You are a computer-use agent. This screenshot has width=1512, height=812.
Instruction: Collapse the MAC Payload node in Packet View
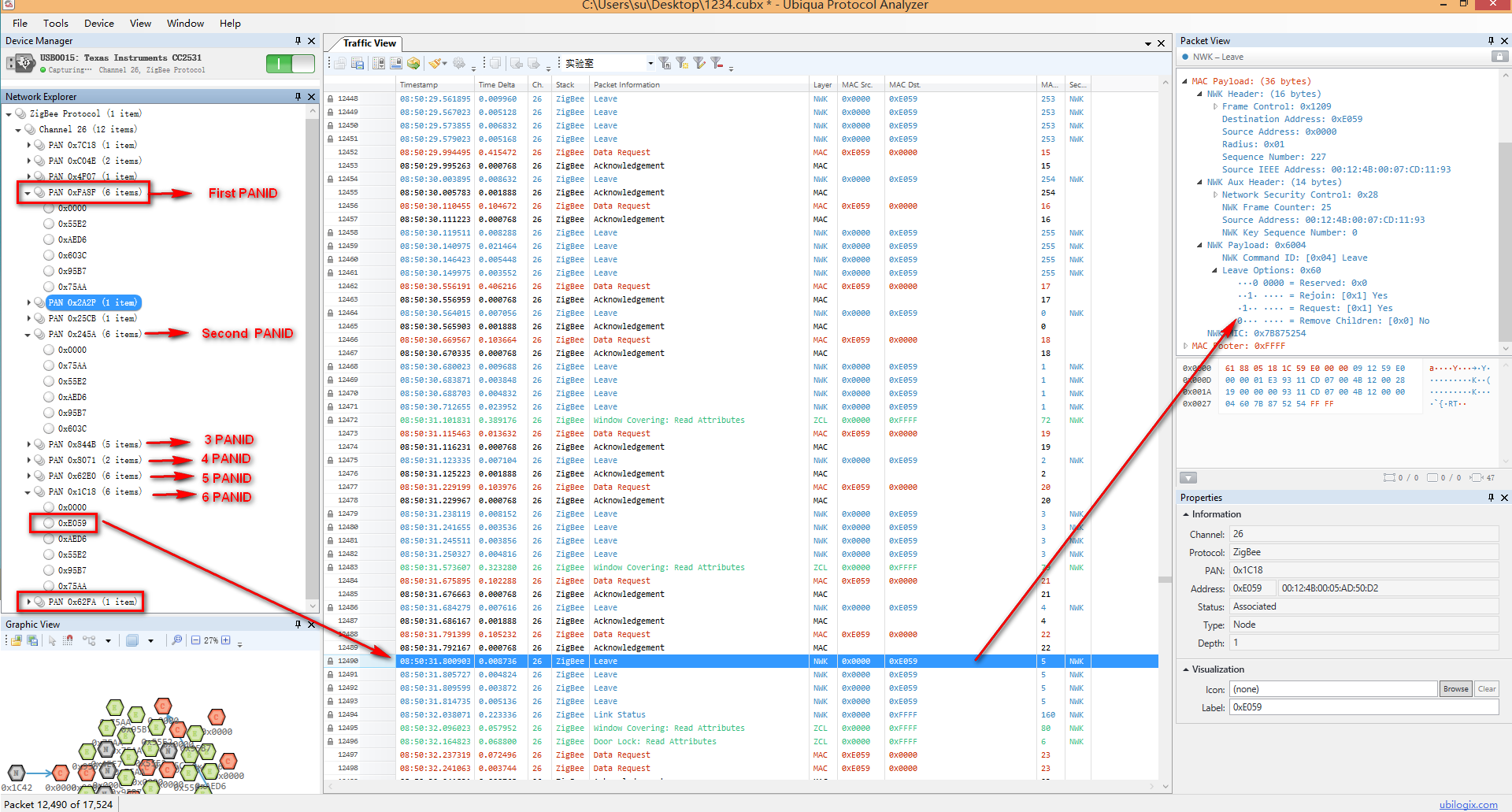tap(1184, 81)
